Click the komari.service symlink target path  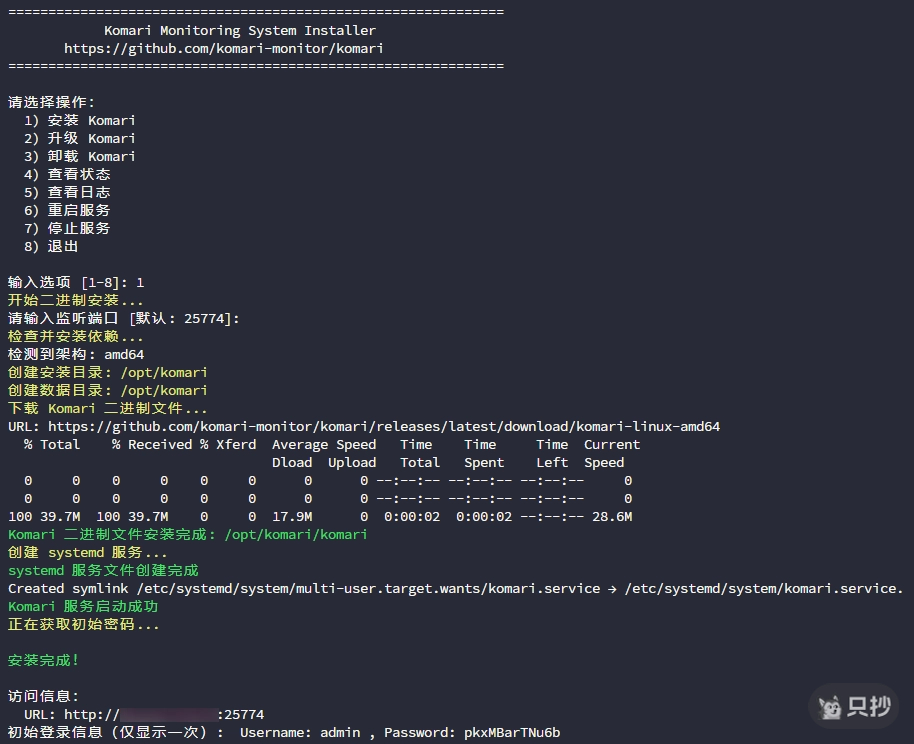click(764, 588)
